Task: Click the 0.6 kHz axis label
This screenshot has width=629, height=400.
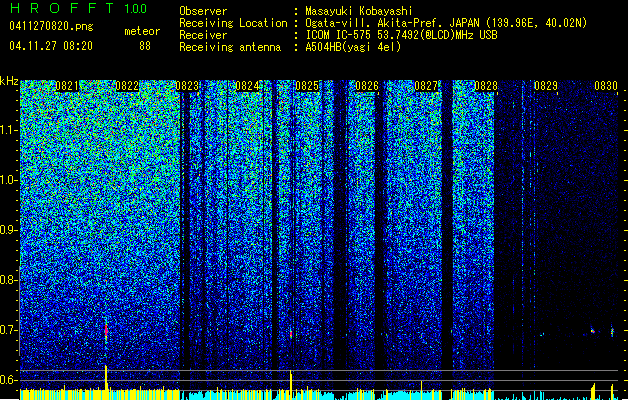Action: tap(9, 380)
